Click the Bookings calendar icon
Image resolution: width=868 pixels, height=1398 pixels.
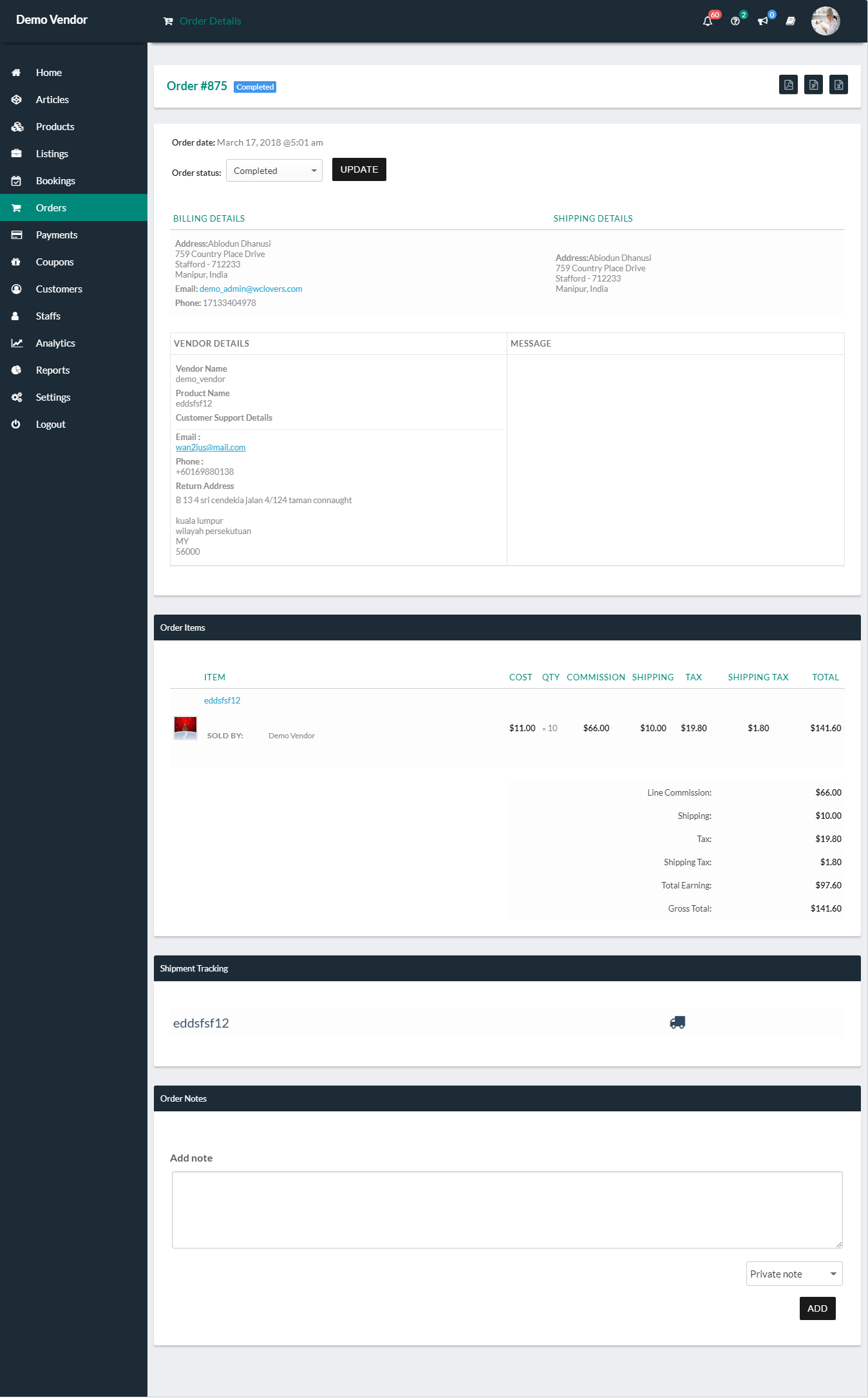coord(16,181)
